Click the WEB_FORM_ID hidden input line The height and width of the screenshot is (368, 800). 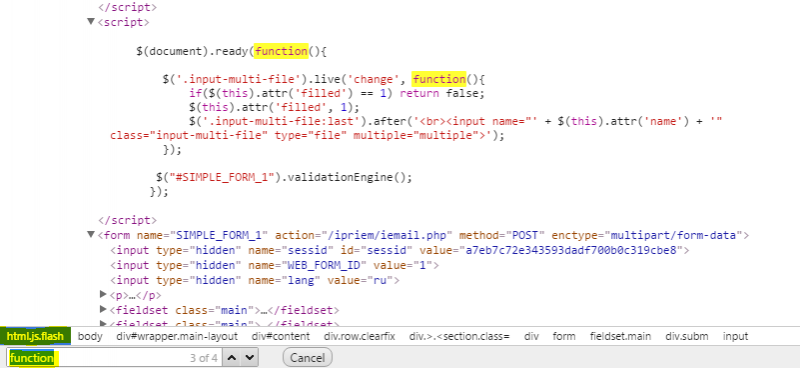[274, 265]
